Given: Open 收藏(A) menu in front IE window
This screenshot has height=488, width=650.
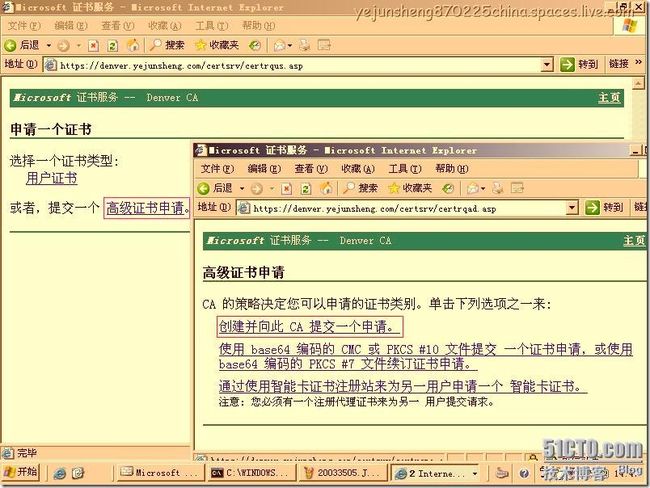Looking at the screenshot, I should pos(358,169).
